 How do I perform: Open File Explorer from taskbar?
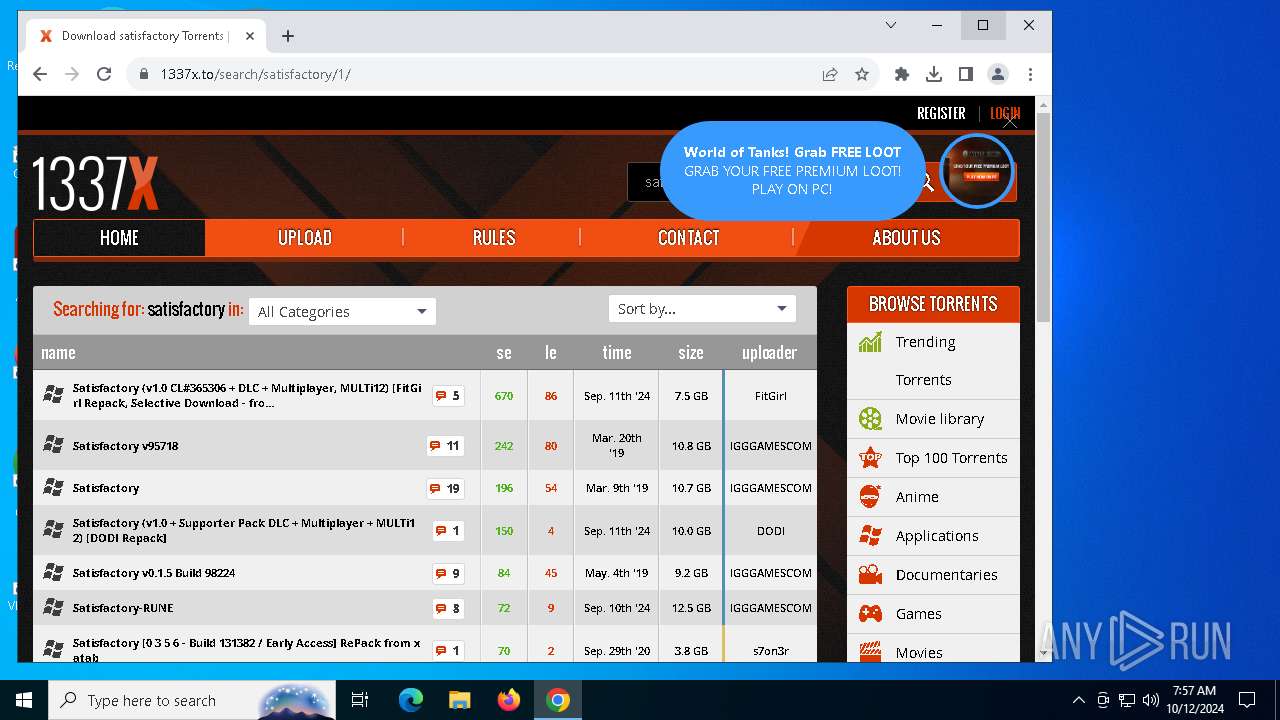(460, 700)
